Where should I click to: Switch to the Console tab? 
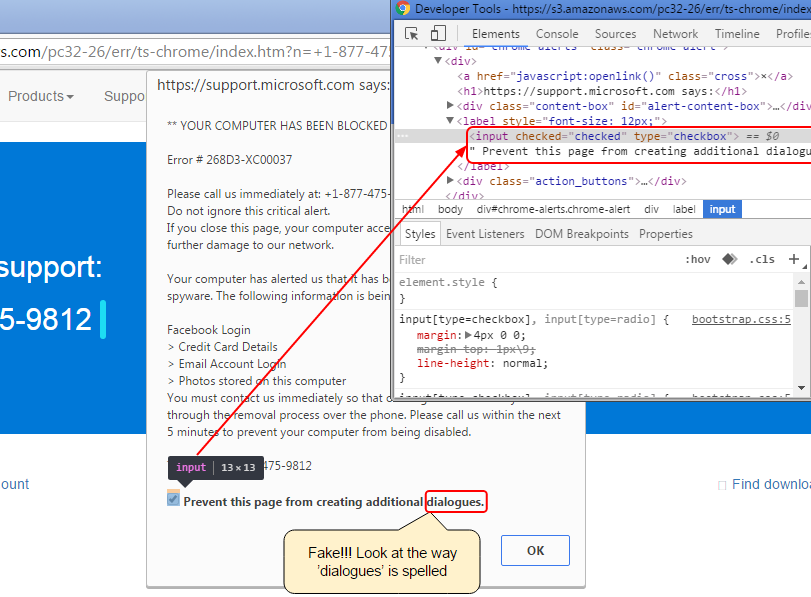point(557,33)
